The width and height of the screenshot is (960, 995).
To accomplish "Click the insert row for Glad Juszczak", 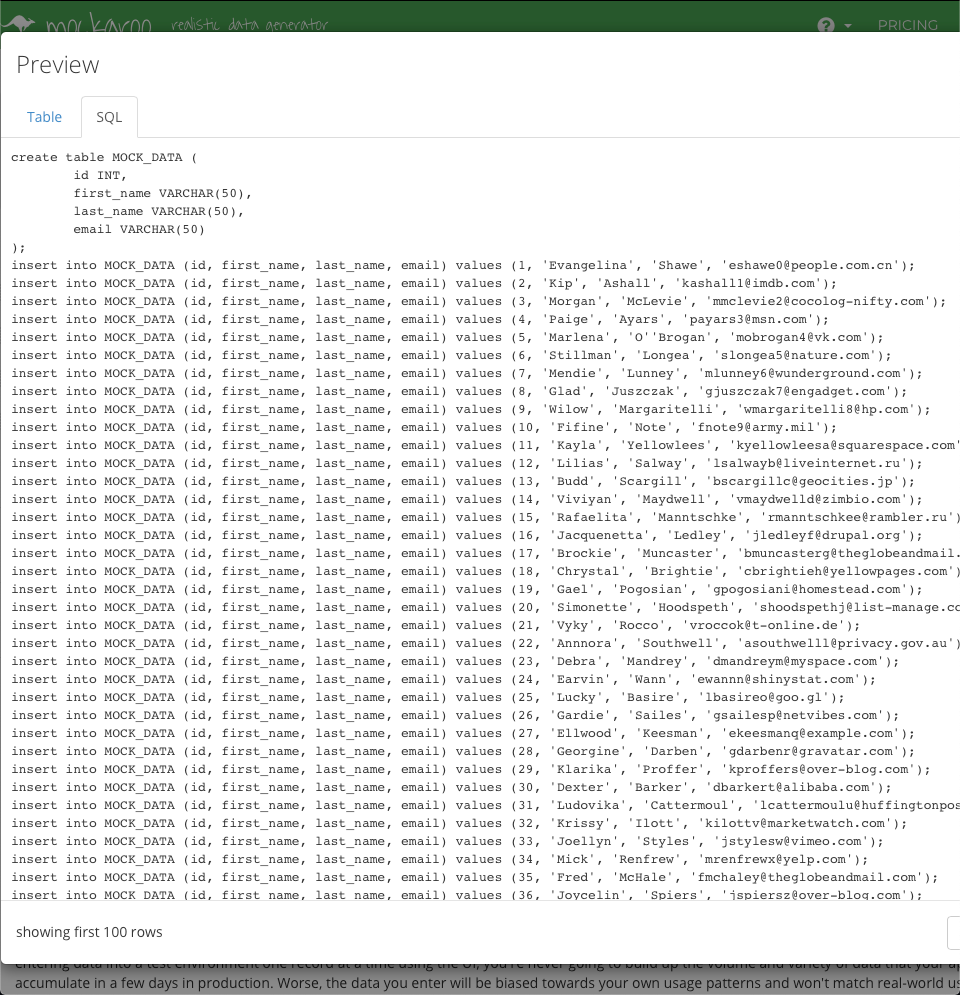I will coord(459,392).
